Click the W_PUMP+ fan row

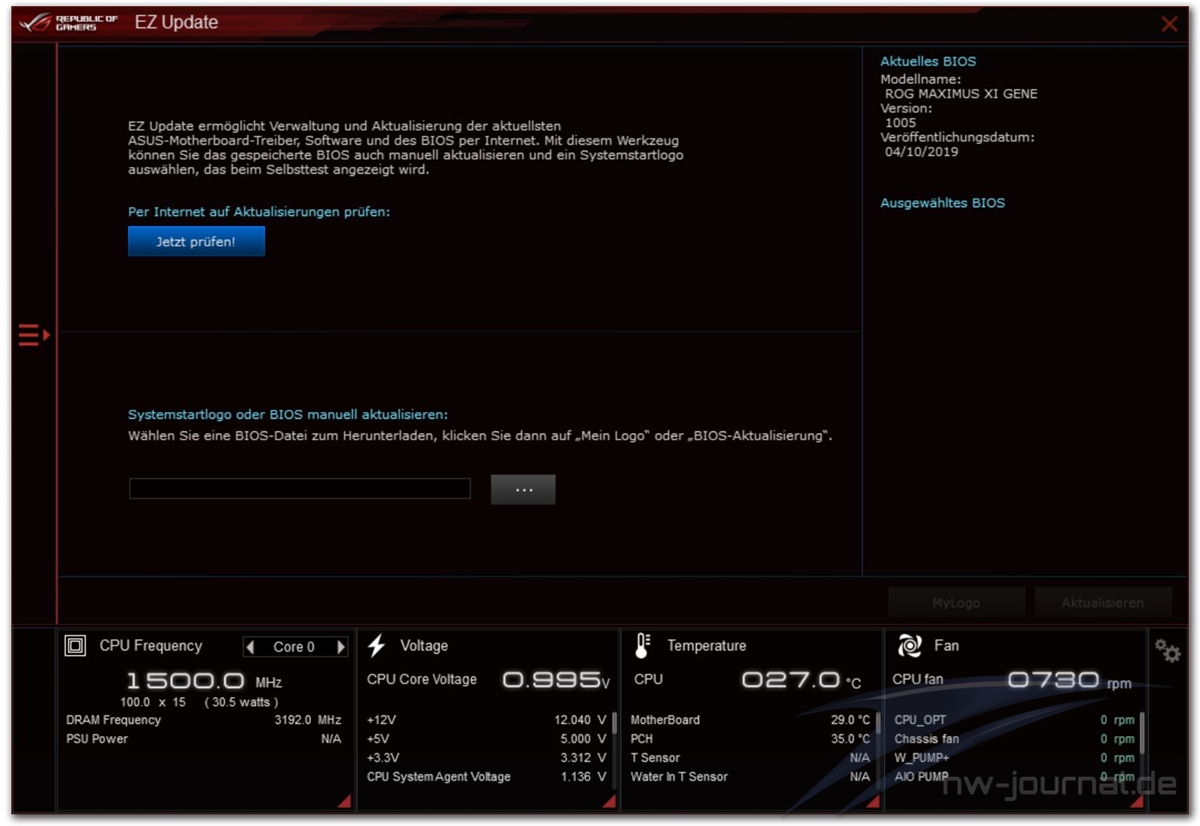click(x=1014, y=758)
